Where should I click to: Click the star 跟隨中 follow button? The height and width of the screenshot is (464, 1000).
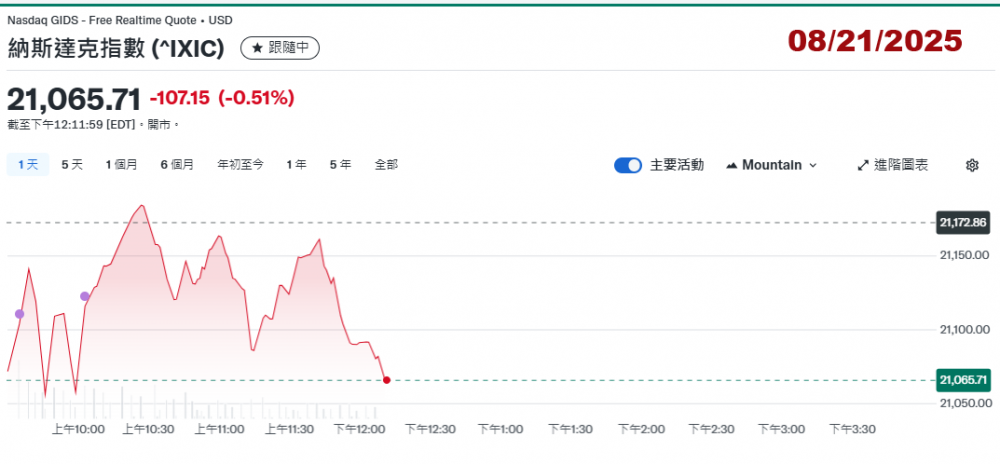280,48
